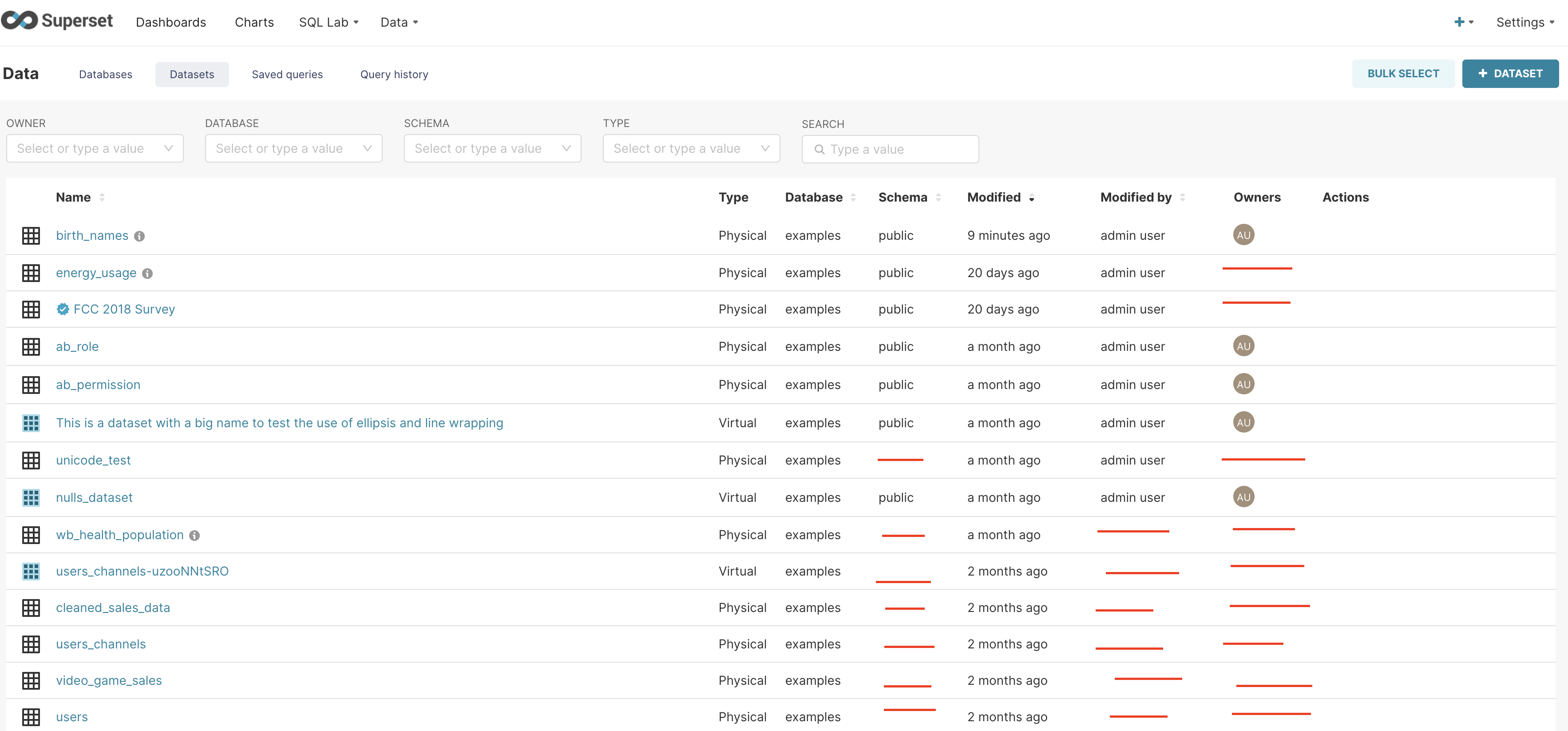Image resolution: width=1568 pixels, height=731 pixels.
Task: Click the + DATASET button
Action: tap(1510, 74)
